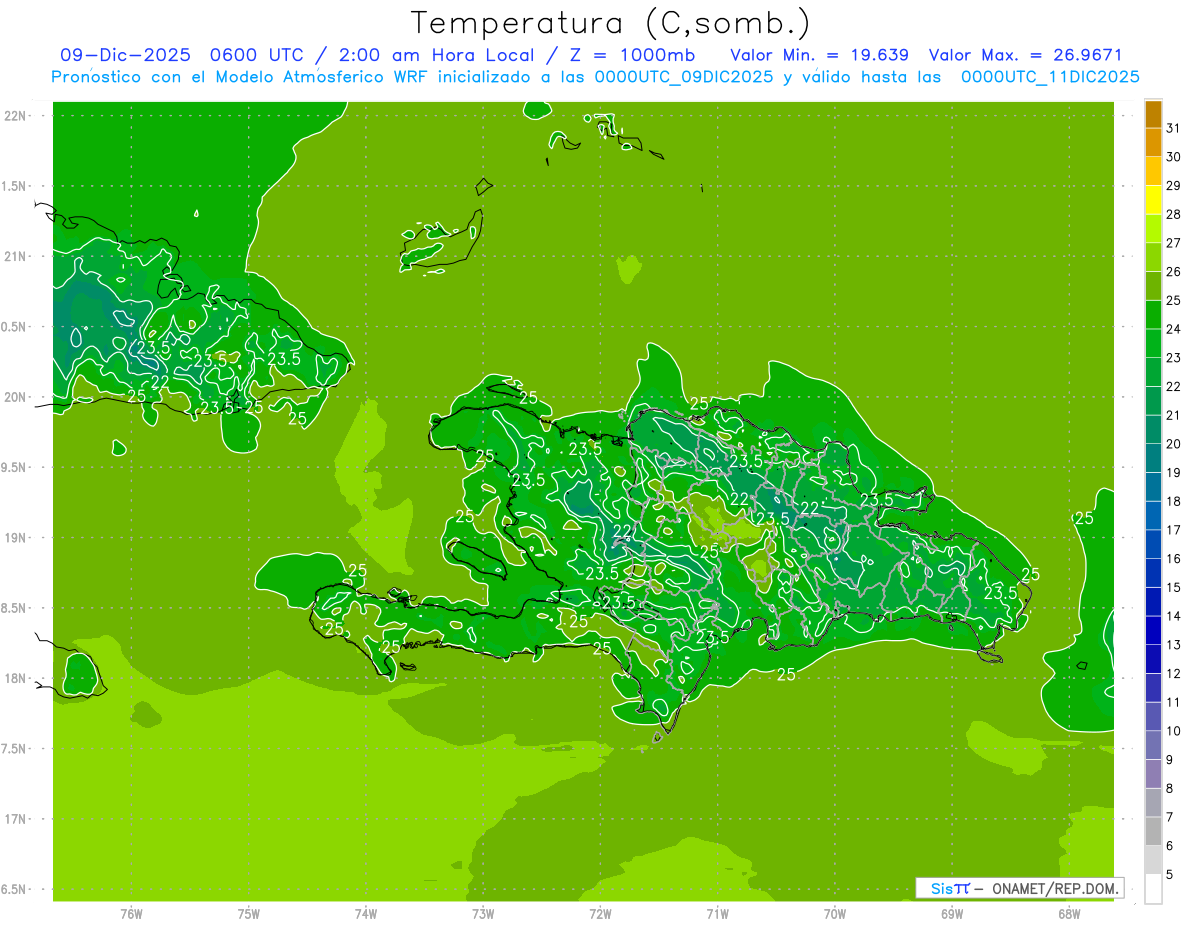Viewport: 1200px width, 927px height.
Task: Click the '73W' longitude label
Action: coord(483,913)
